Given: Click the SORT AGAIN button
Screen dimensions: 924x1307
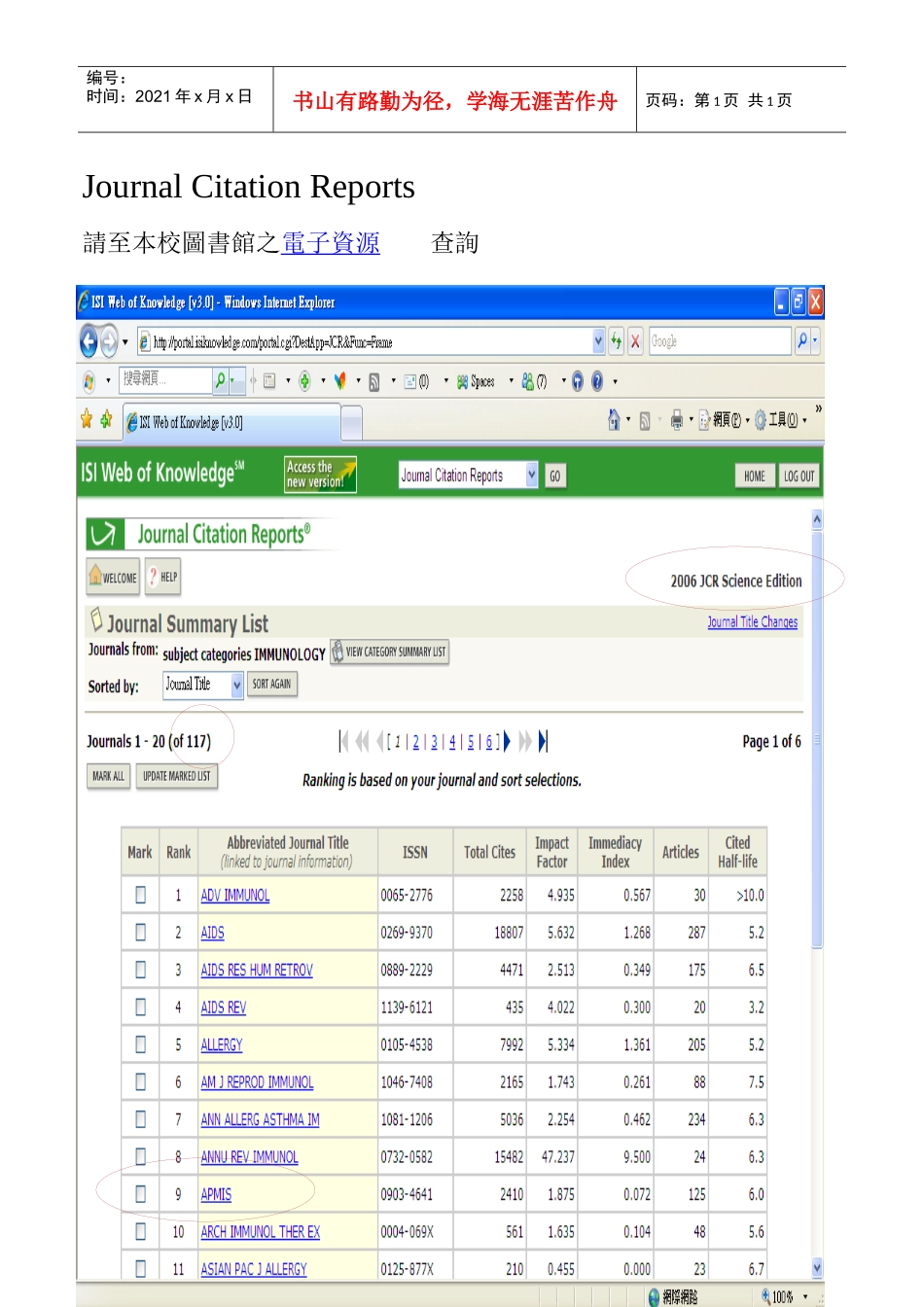Looking at the screenshot, I should coord(271,684).
